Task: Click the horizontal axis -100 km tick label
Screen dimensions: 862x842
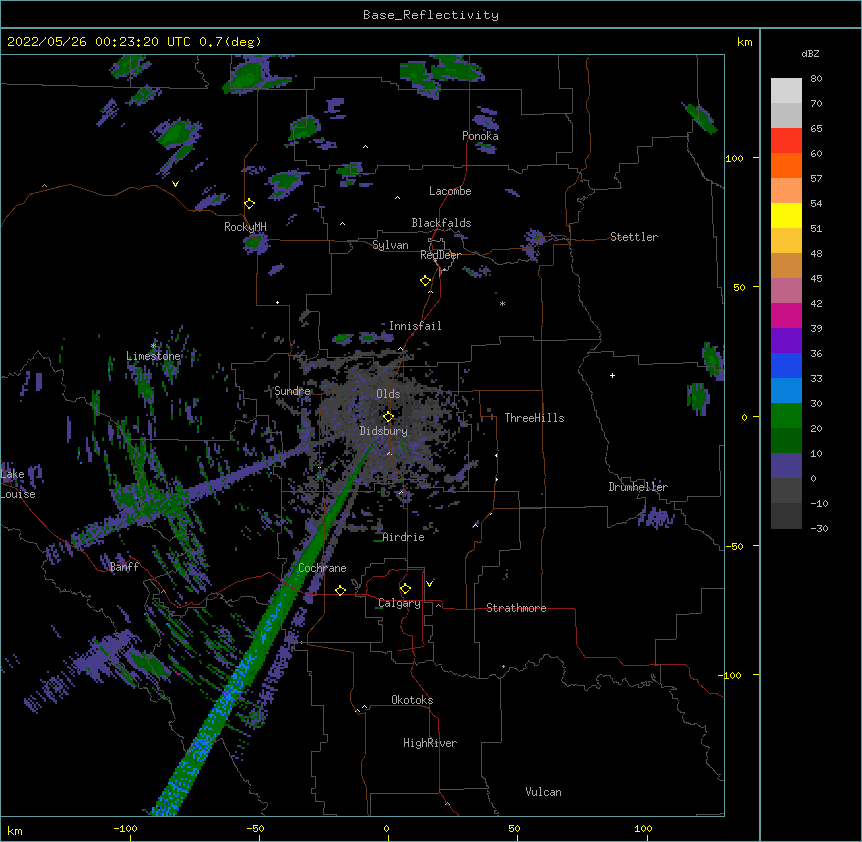Action: pyautogui.click(x=125, y=828)
